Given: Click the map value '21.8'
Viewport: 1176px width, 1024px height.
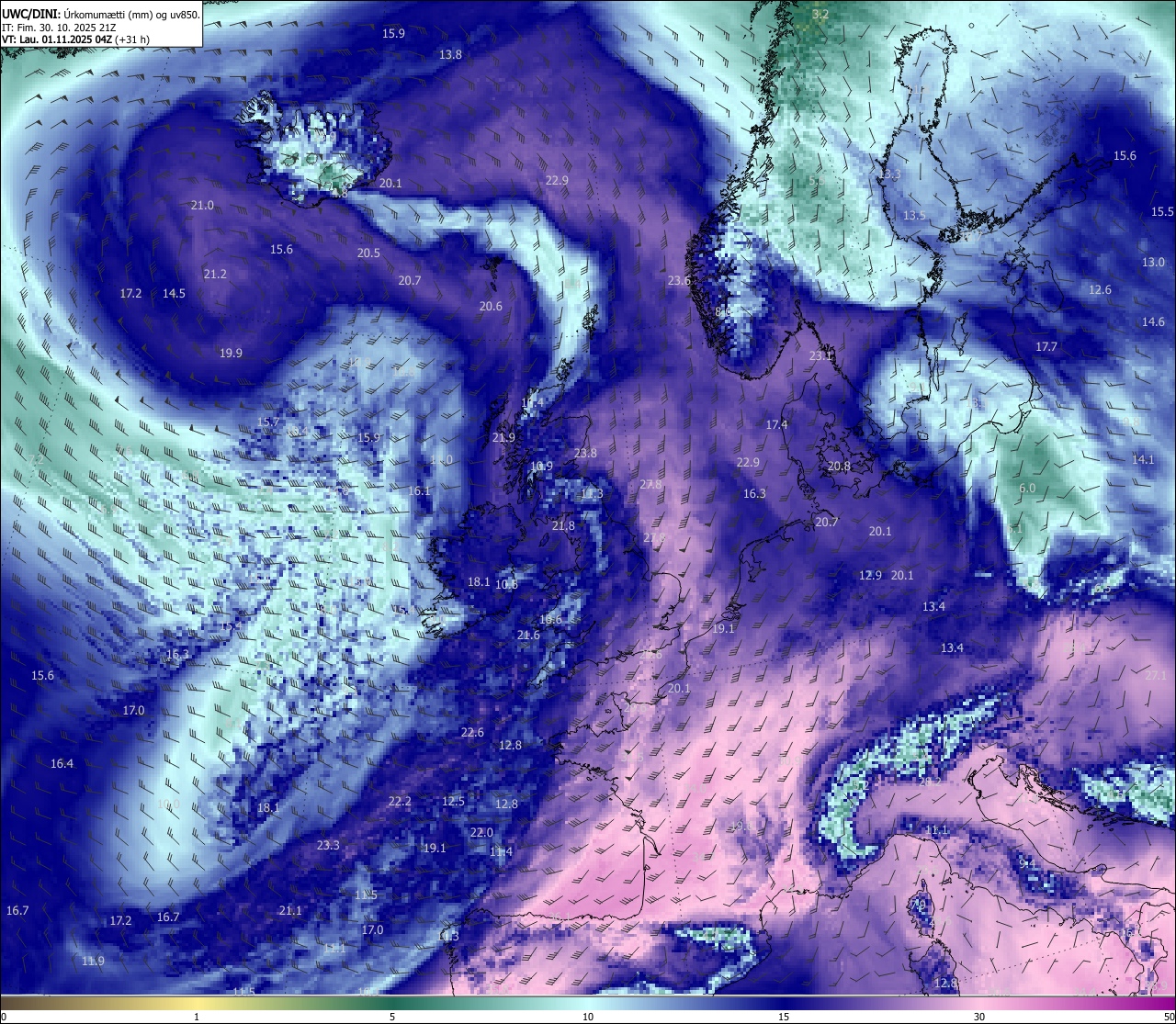Looking at the screenshot, I should (563, 526).
